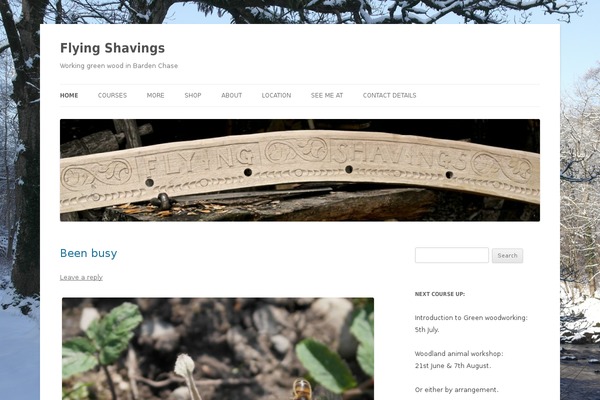Click the Next Course Up heading
Screen dimensions: 600x400
(440, 294)
